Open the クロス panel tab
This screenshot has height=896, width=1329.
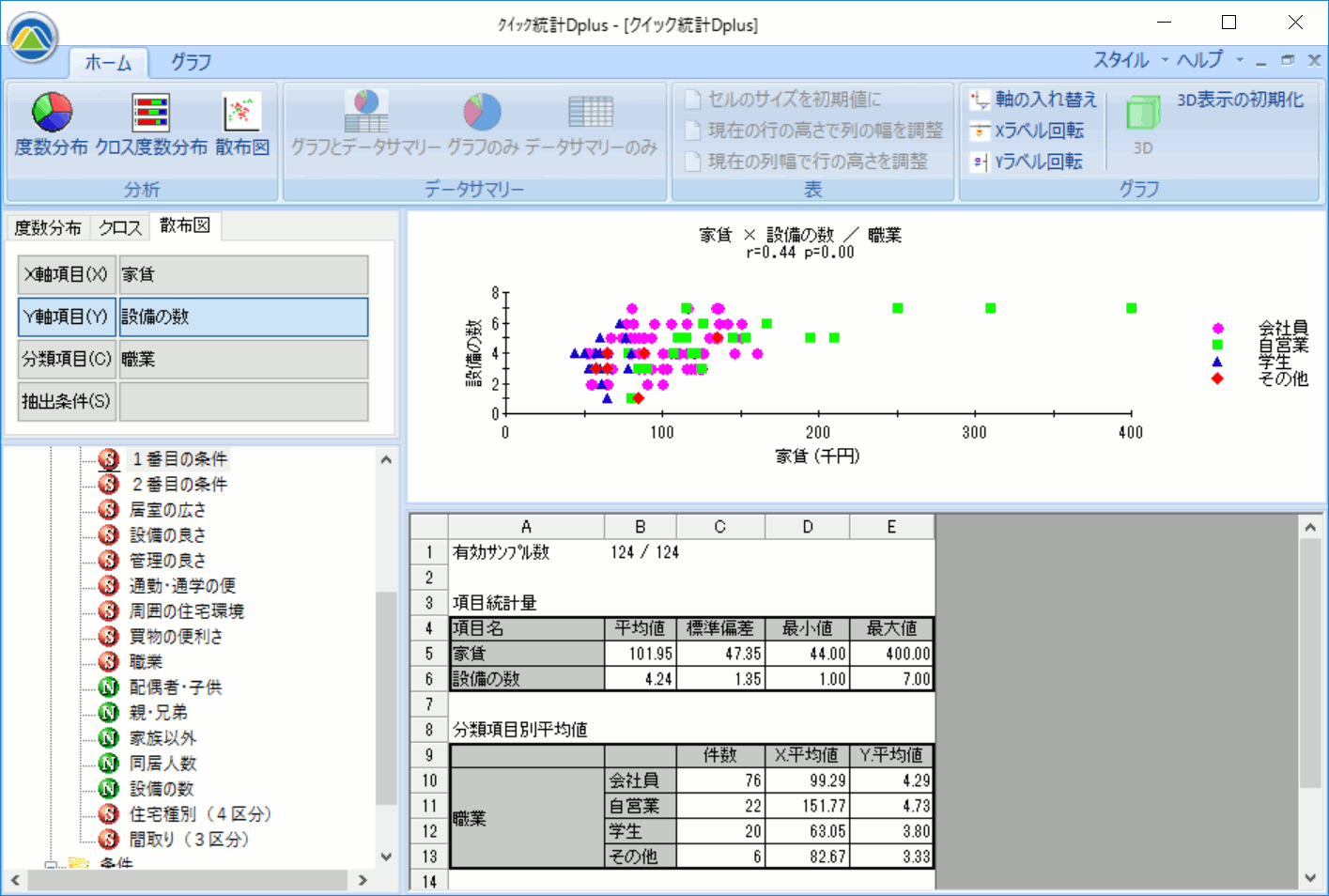point(120,228)
